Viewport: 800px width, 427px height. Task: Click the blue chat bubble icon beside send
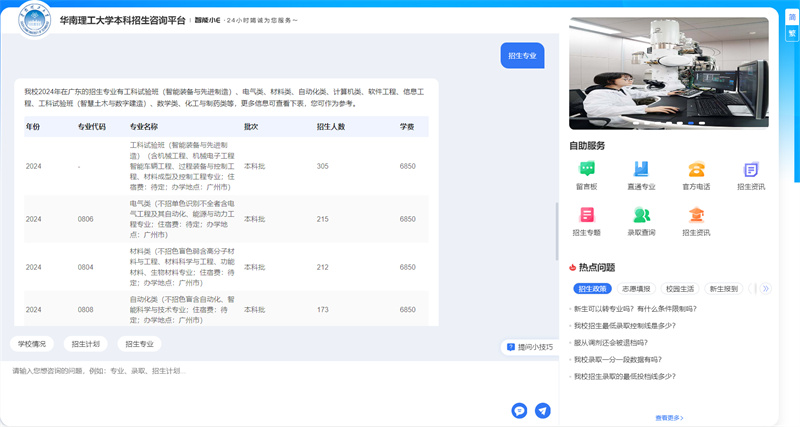(519, 410)
